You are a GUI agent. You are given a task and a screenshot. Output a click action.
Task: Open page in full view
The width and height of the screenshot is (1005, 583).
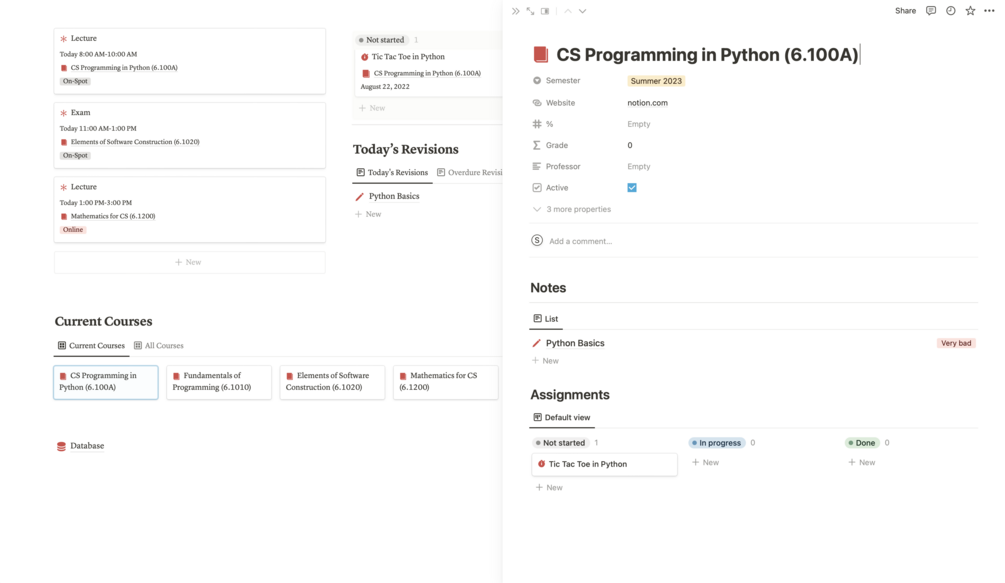(530, 11)
